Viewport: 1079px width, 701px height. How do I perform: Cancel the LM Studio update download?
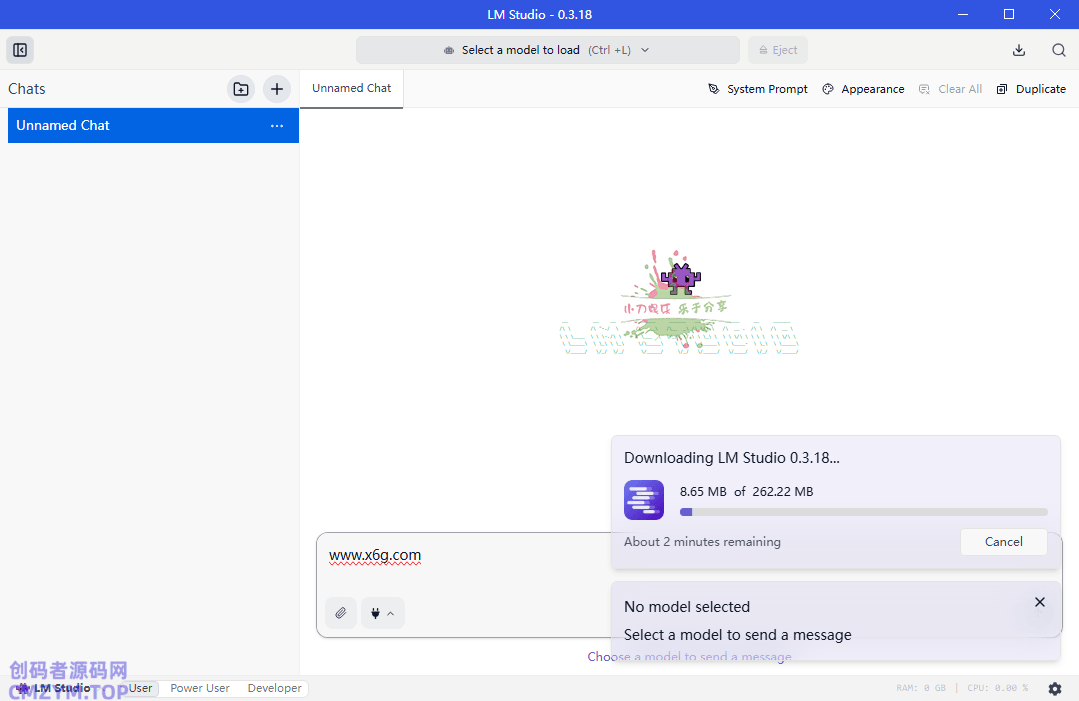(1003, 542)
